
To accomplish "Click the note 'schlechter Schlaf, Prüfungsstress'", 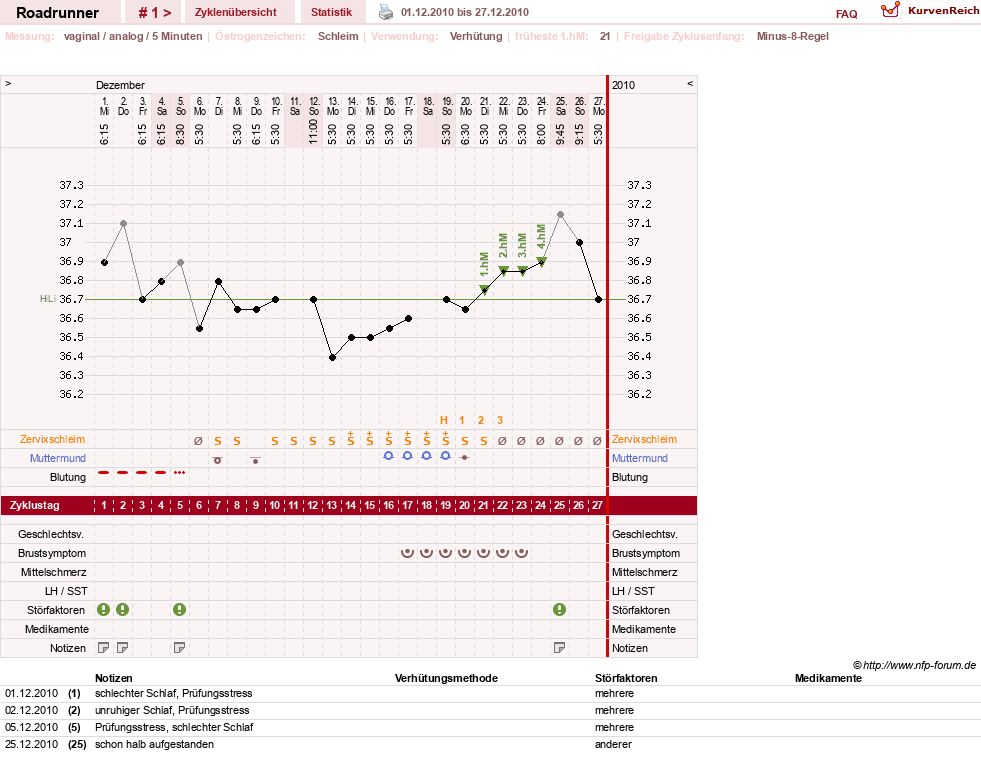I will click(x=173, y=693).
